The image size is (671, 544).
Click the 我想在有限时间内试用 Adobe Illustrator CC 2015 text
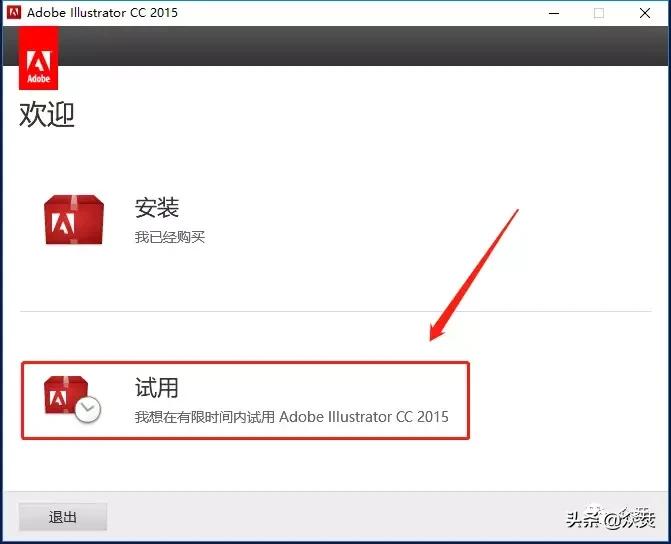[x=291, y=416]
